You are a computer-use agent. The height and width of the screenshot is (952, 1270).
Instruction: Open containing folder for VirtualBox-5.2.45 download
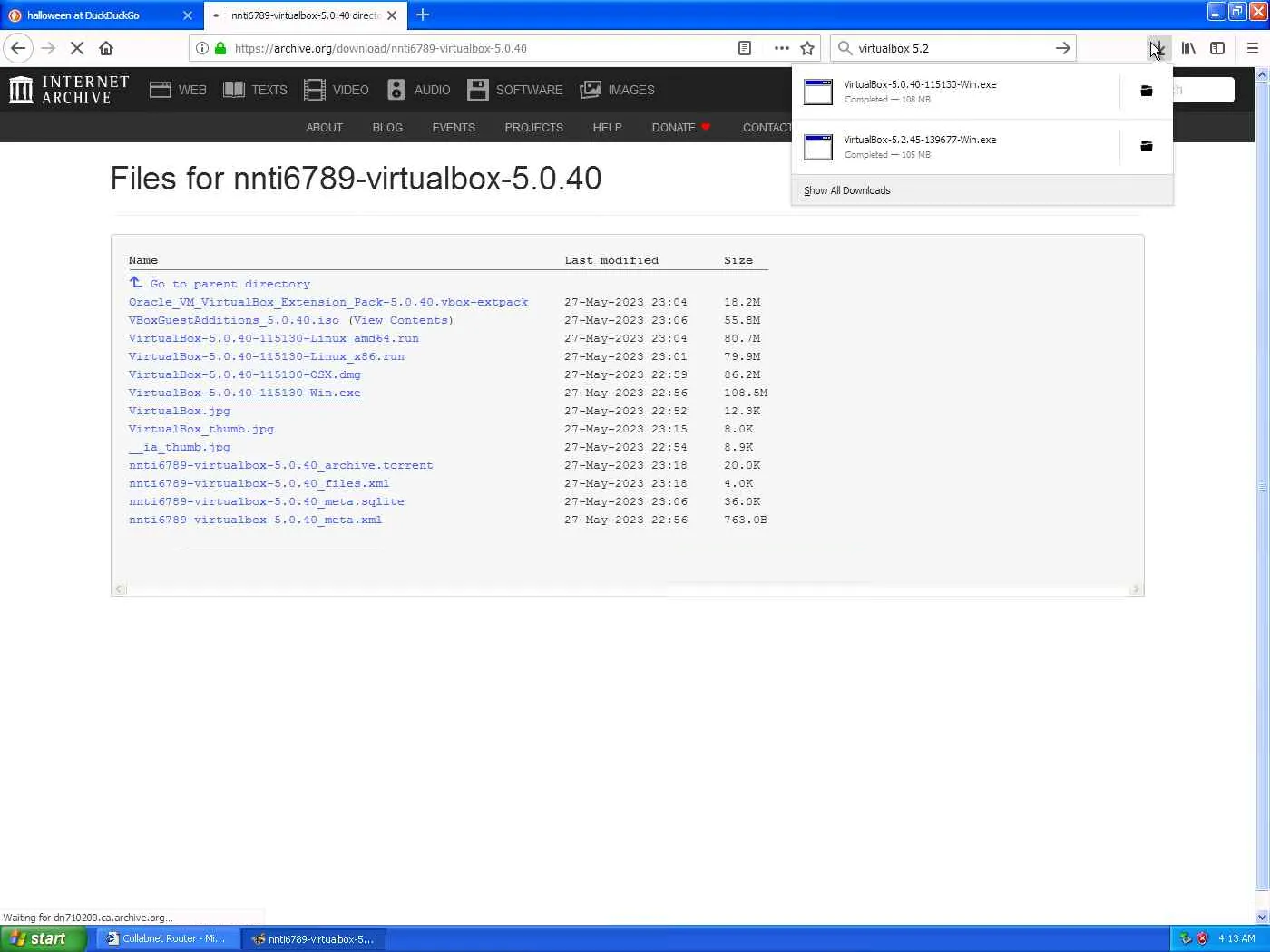[1147, 146]
